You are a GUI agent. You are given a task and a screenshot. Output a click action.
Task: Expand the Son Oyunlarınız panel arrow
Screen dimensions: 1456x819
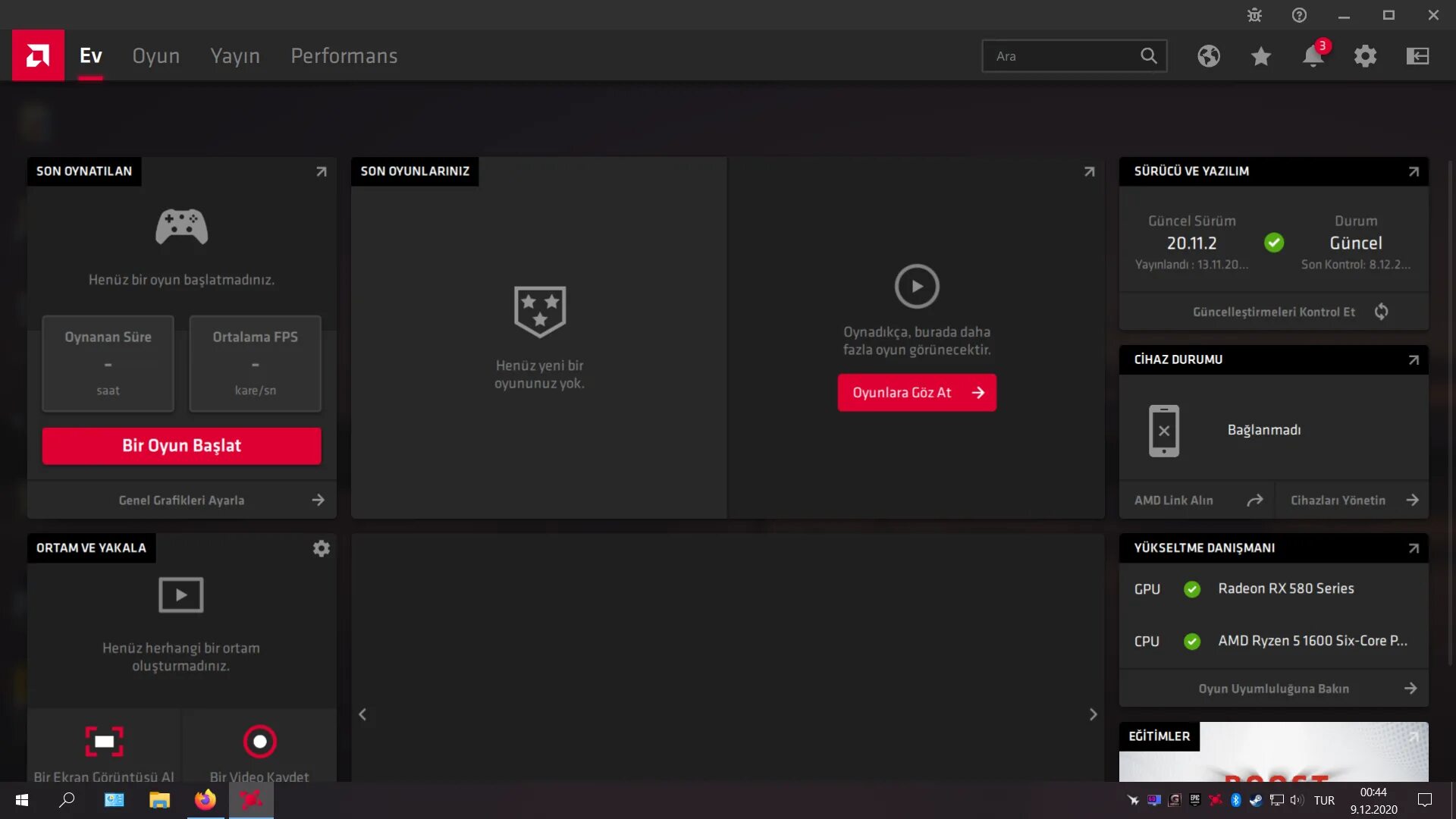(1090, 171)
